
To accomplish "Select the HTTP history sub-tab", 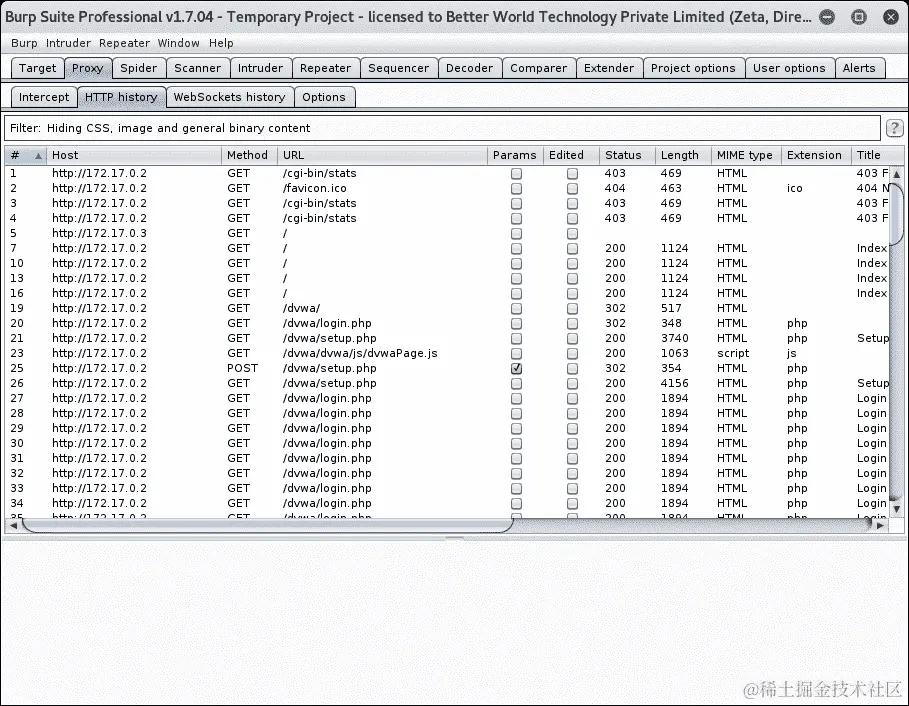I will (121, 97).
